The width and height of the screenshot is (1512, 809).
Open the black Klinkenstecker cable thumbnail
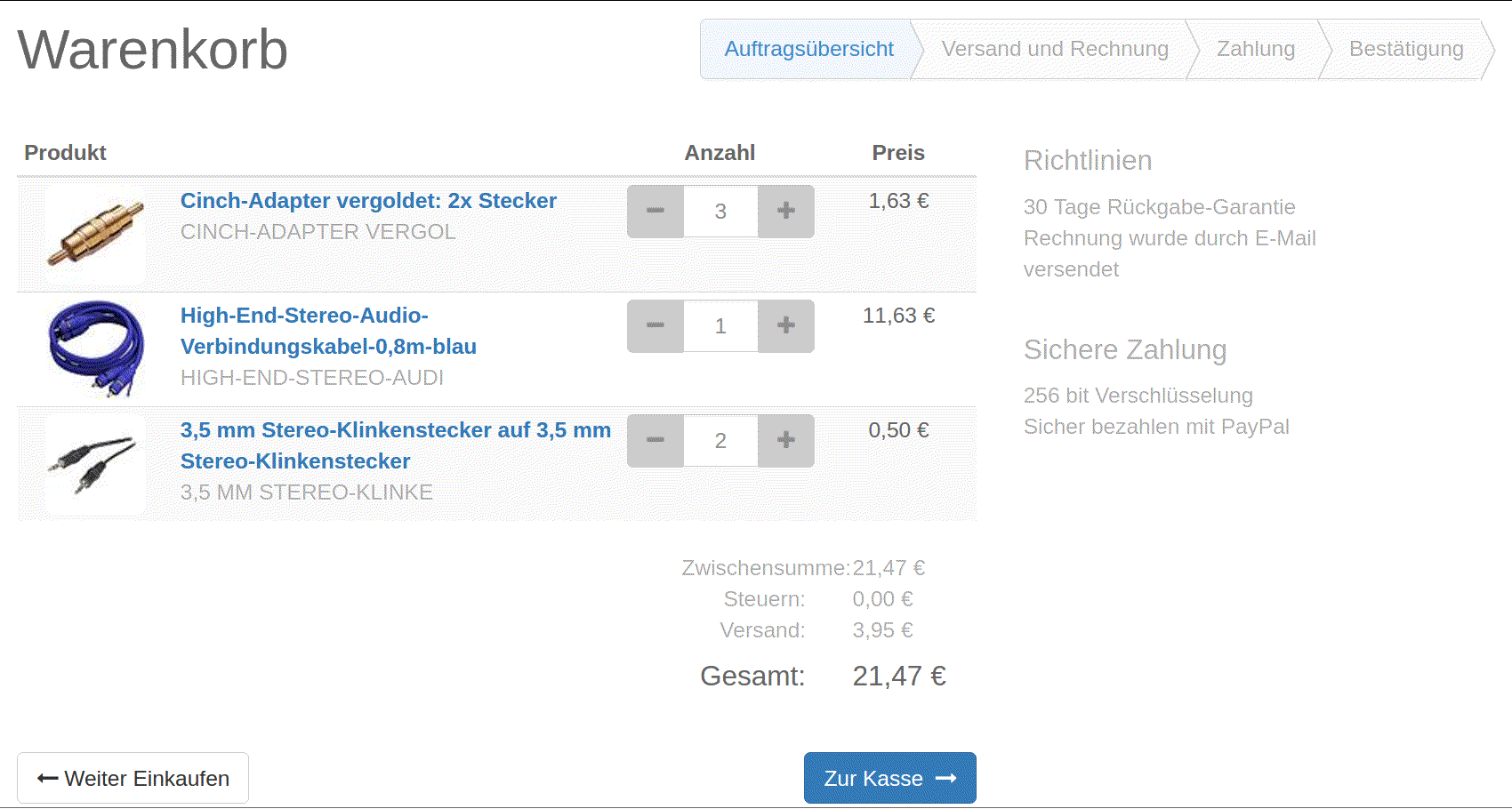[x=96, y=464]
